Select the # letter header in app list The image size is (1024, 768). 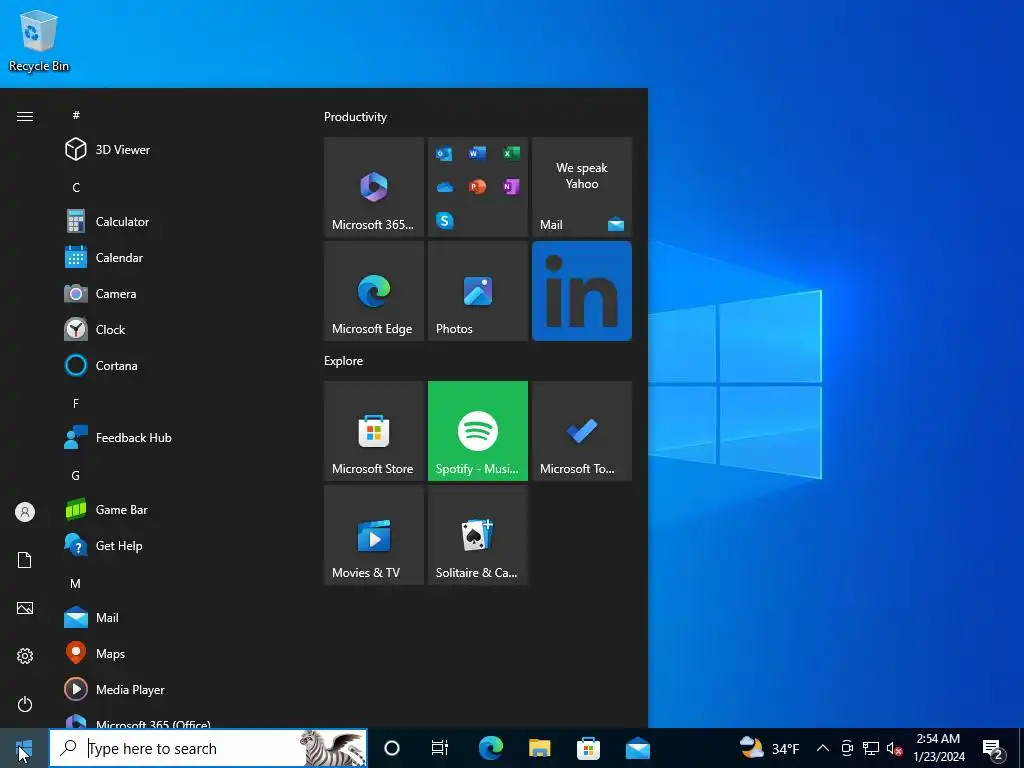pyautogui.click(x=76, y=115)
